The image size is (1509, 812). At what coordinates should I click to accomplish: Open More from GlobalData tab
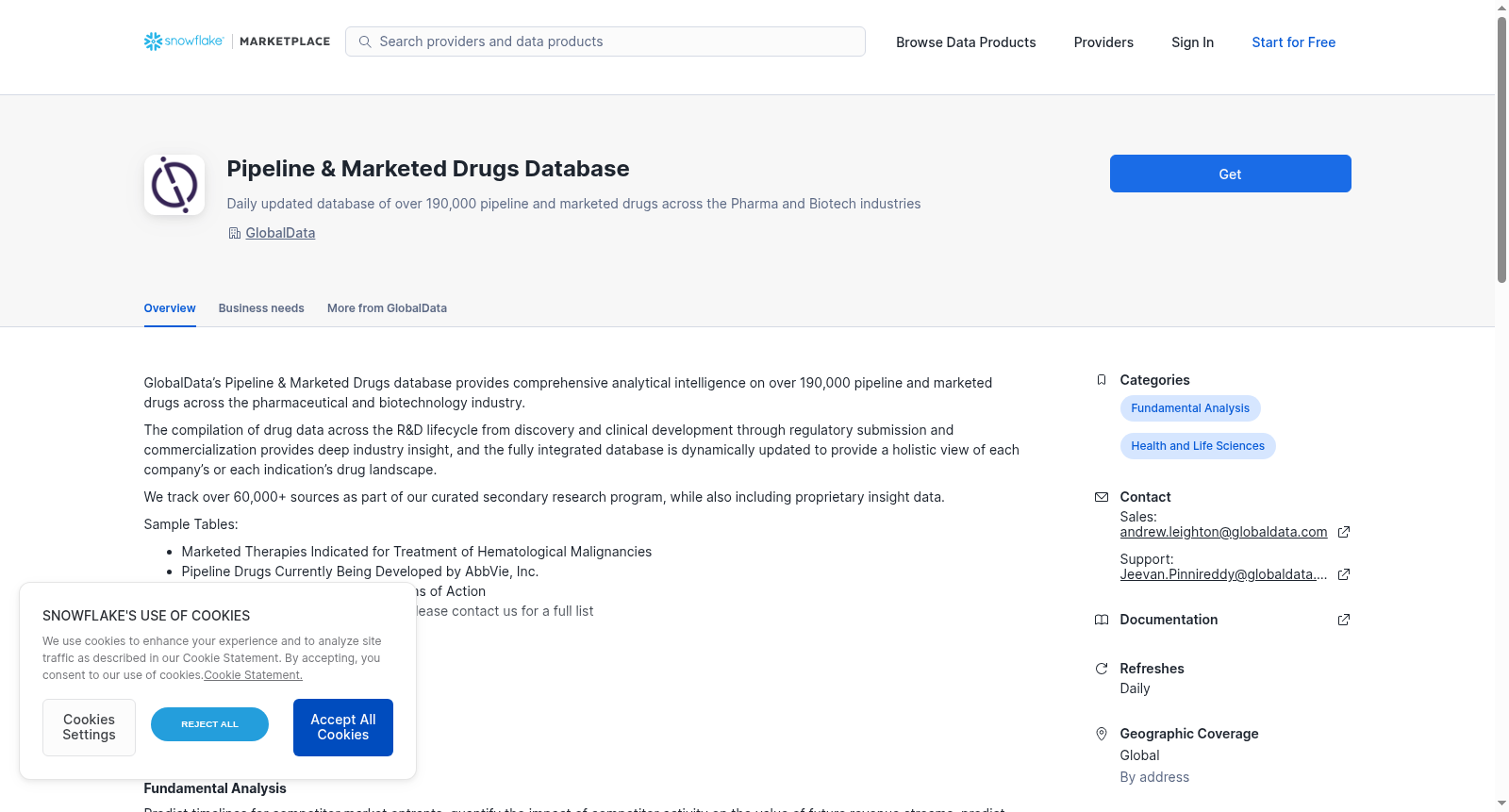coord(387,308)
